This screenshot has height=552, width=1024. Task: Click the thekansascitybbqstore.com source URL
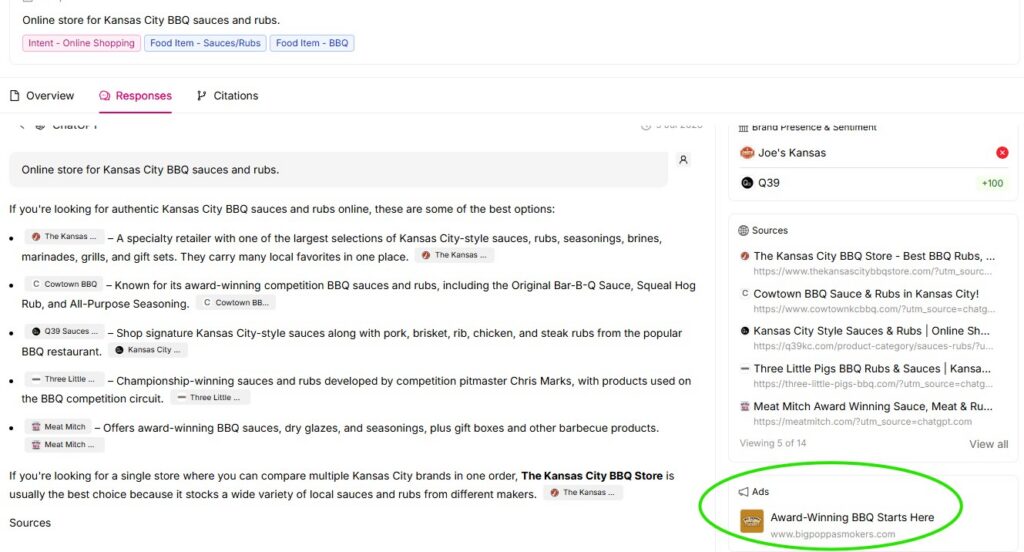pos(872,271)
